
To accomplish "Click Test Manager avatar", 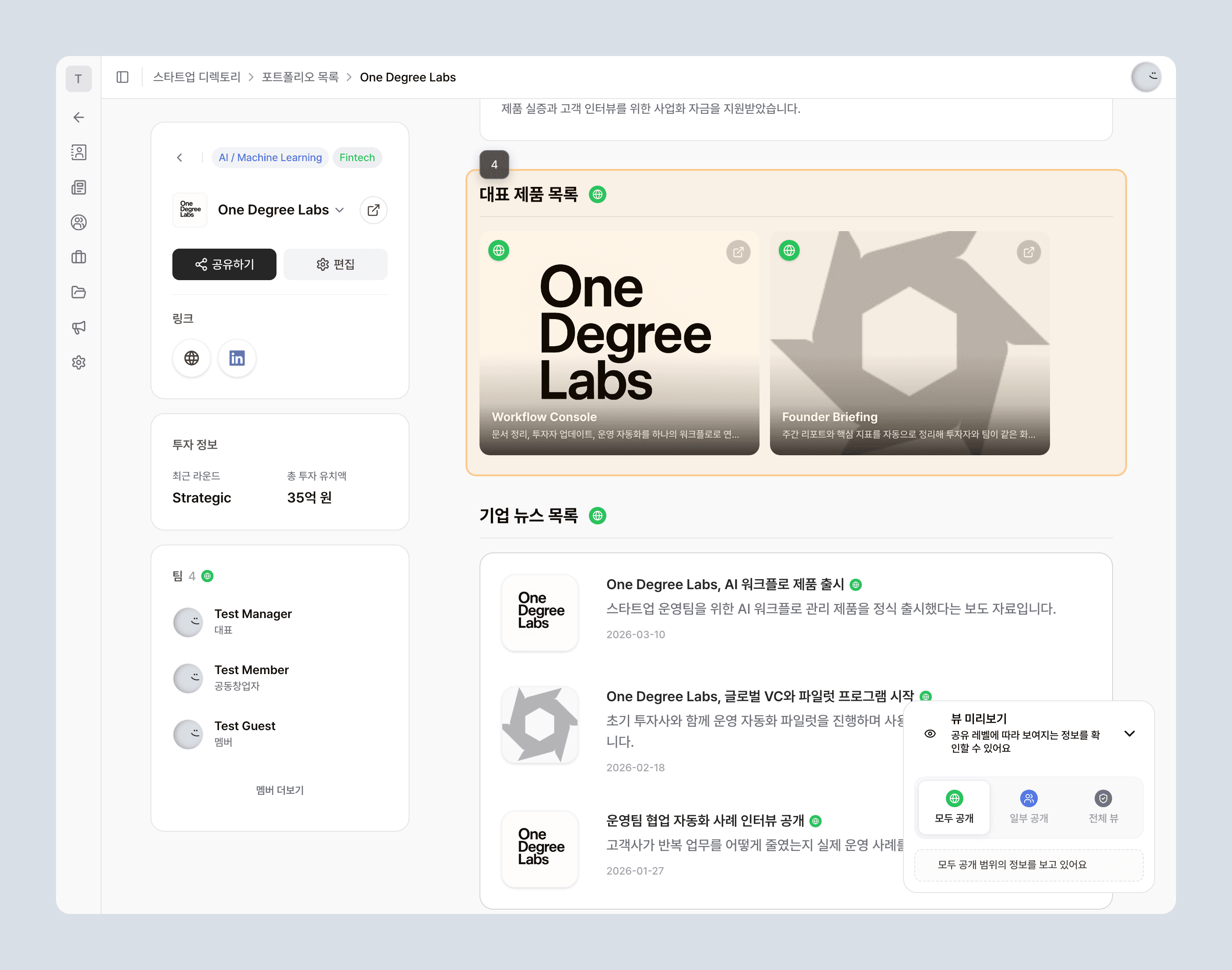I will (x=188, y=622).
